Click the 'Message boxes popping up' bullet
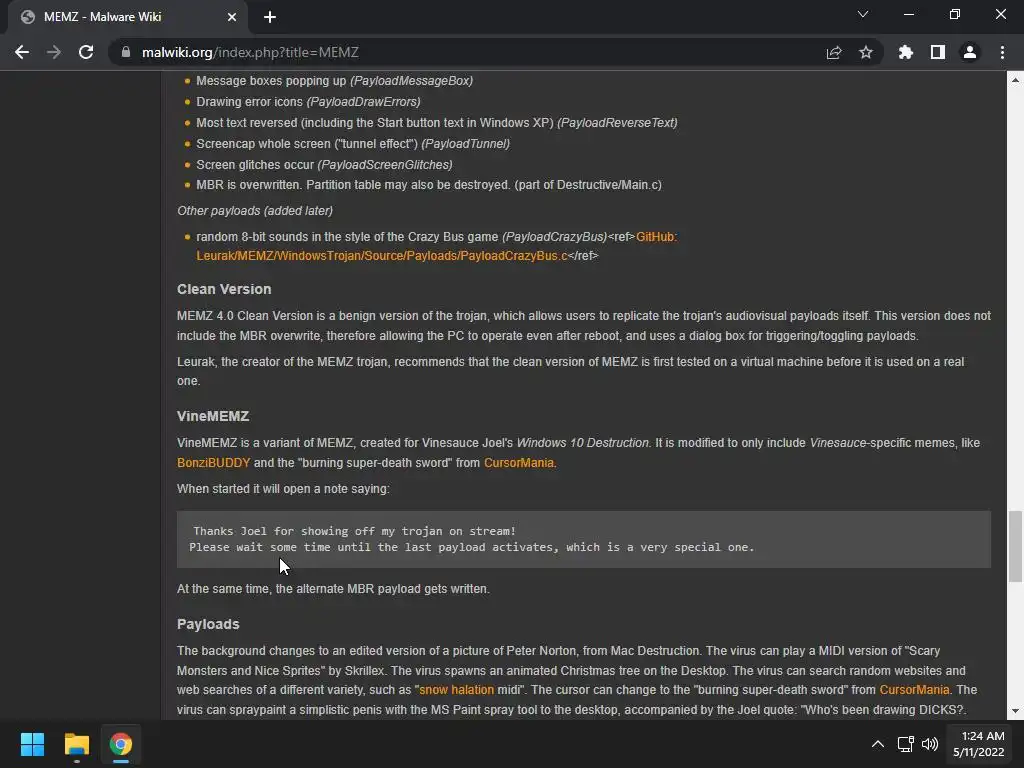 click(x=334, y=81)
